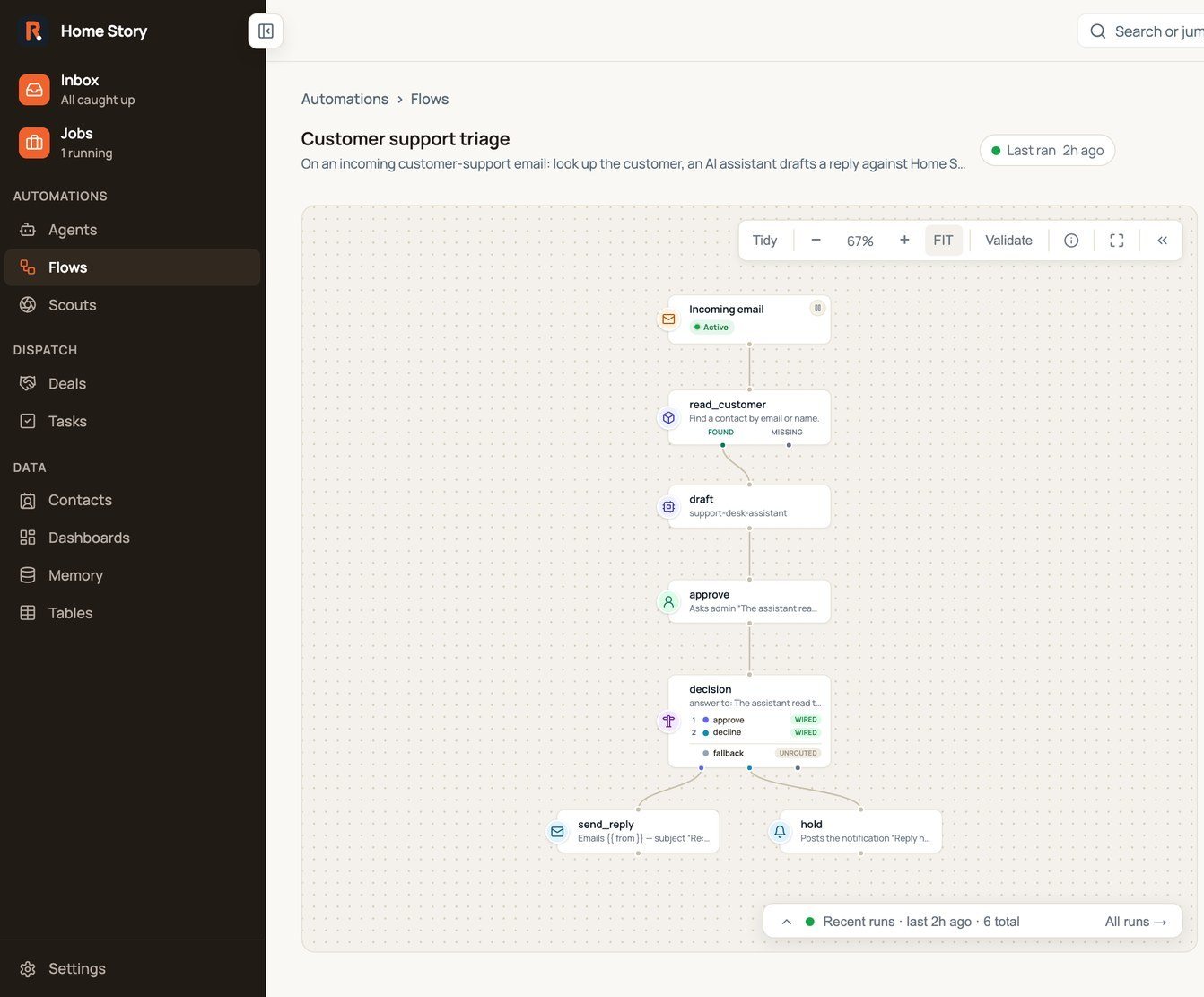This screenshot has width=1204, height=997.
Task: Click the MISSING output label
Action: pyautogui.click(x=787, y=433)
